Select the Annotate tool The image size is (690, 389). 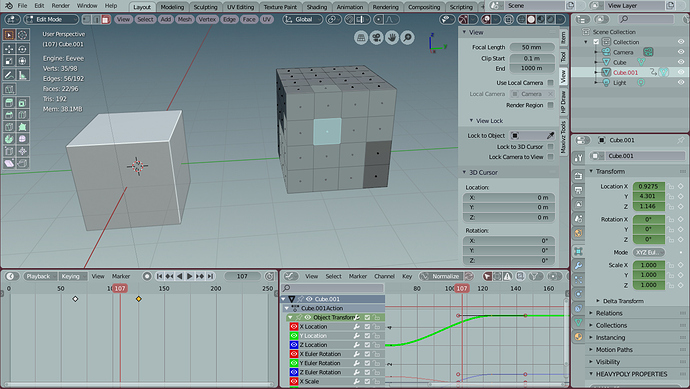pos(9,75)
